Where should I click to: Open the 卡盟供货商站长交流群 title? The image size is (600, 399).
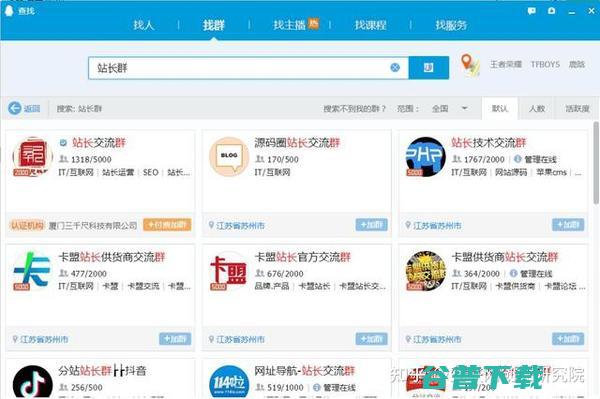[x=505, y=257]
